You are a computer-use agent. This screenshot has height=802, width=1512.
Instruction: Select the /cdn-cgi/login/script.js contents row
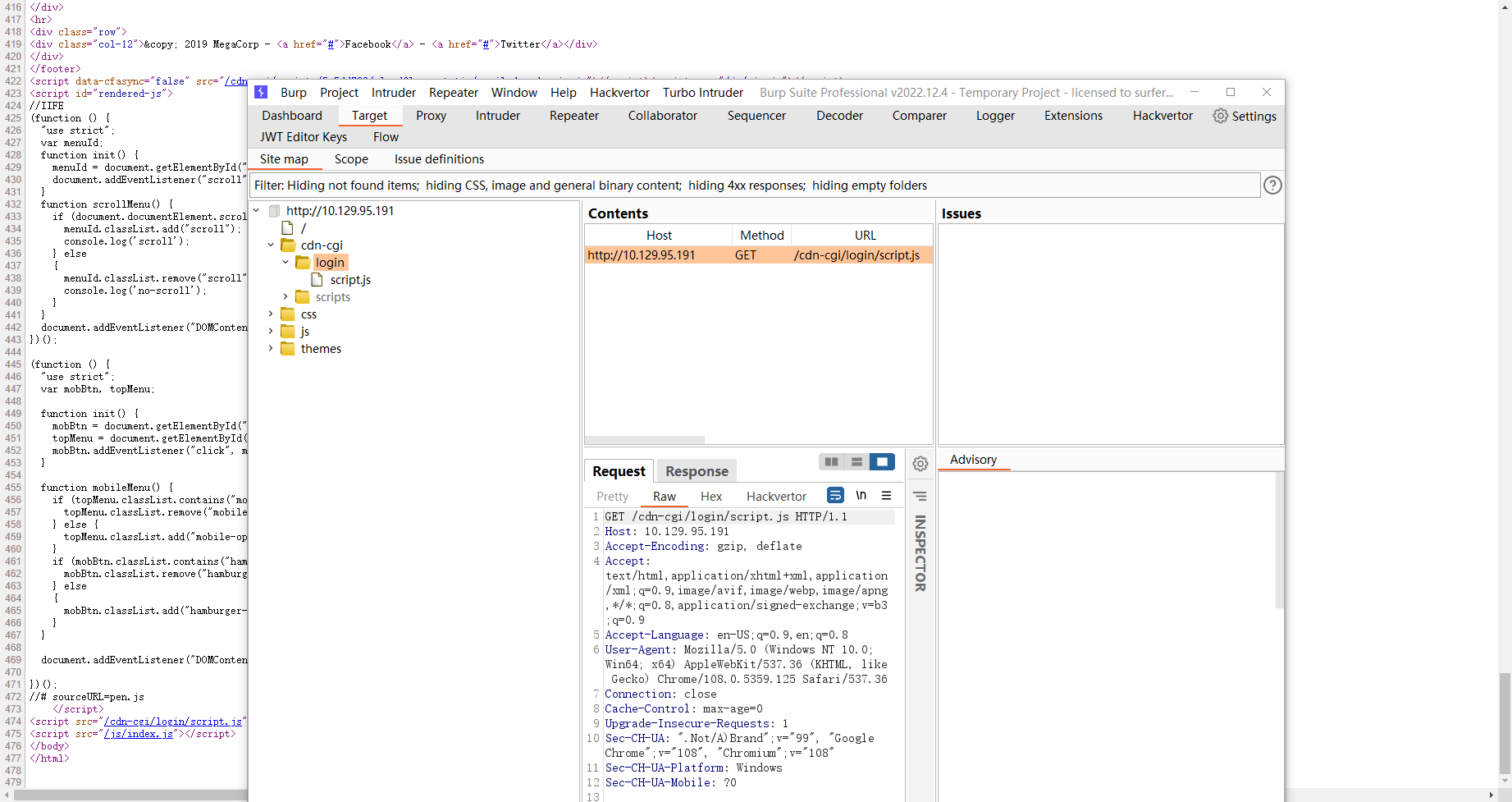point(759,255)
